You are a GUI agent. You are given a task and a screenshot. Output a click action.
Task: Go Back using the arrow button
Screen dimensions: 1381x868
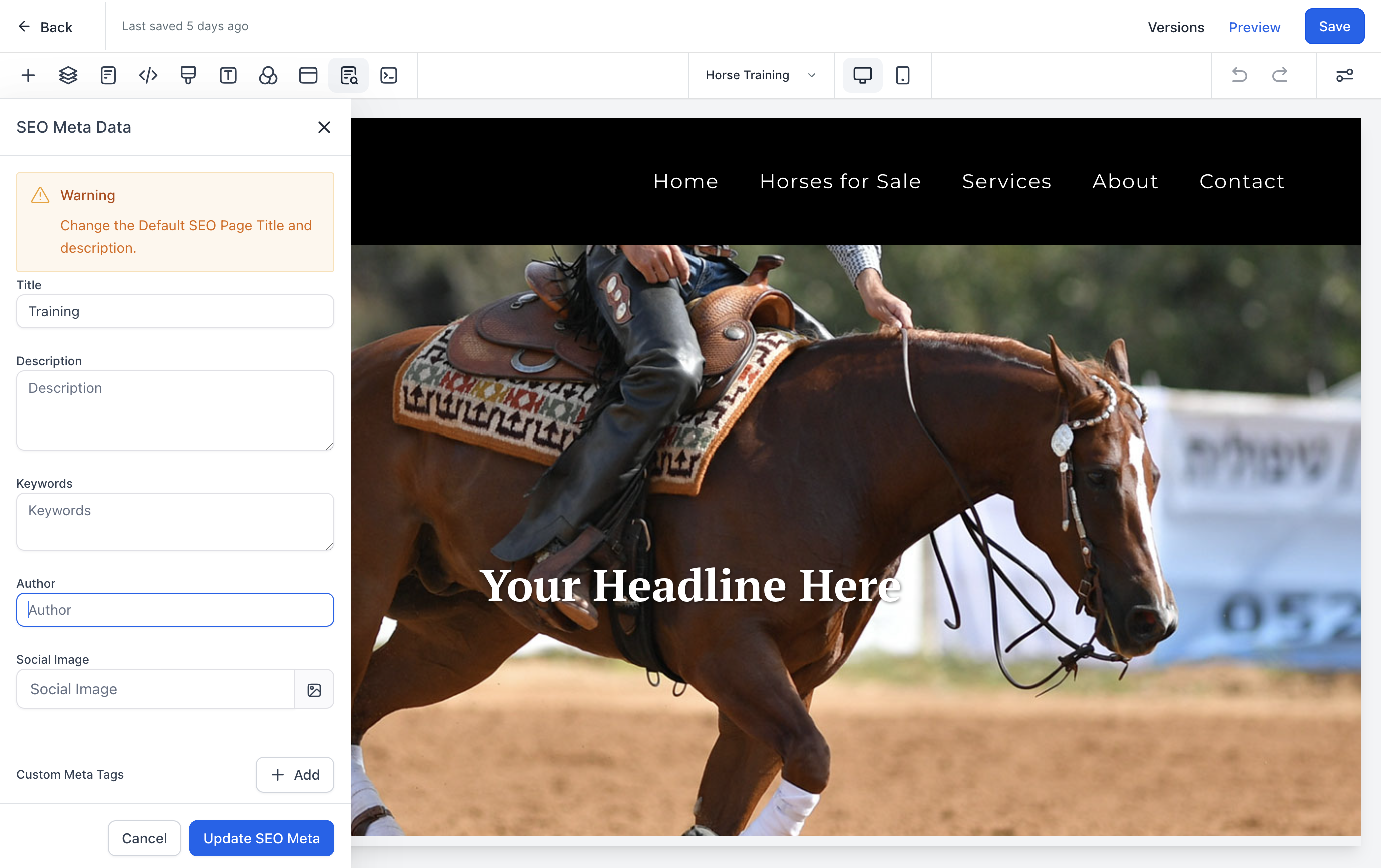(45, 27)
